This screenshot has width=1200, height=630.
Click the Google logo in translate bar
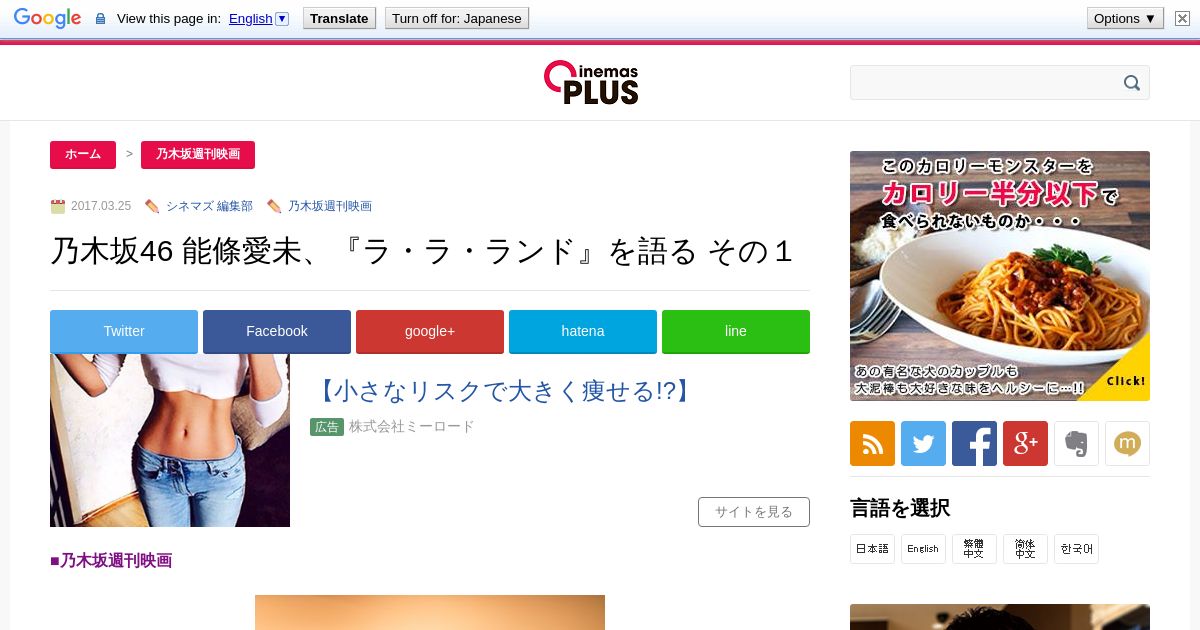pos(47,18)
